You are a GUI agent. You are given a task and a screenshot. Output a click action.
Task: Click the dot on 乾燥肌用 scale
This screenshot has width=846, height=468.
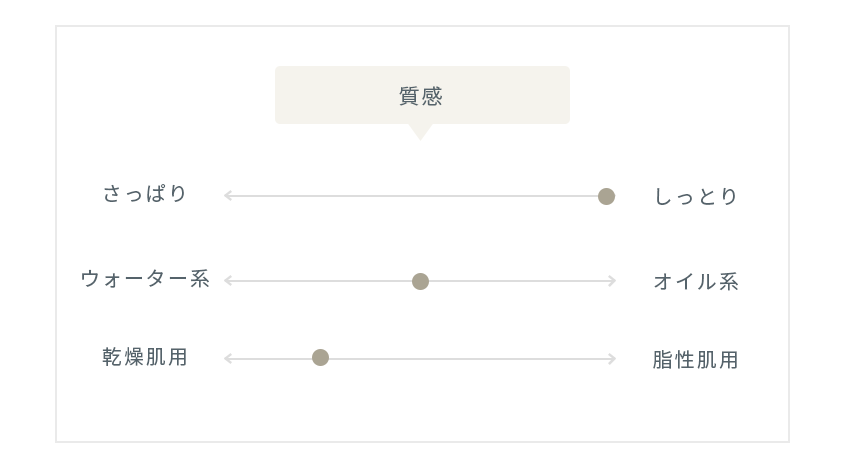pyautogui.click(x=320, y=357)
